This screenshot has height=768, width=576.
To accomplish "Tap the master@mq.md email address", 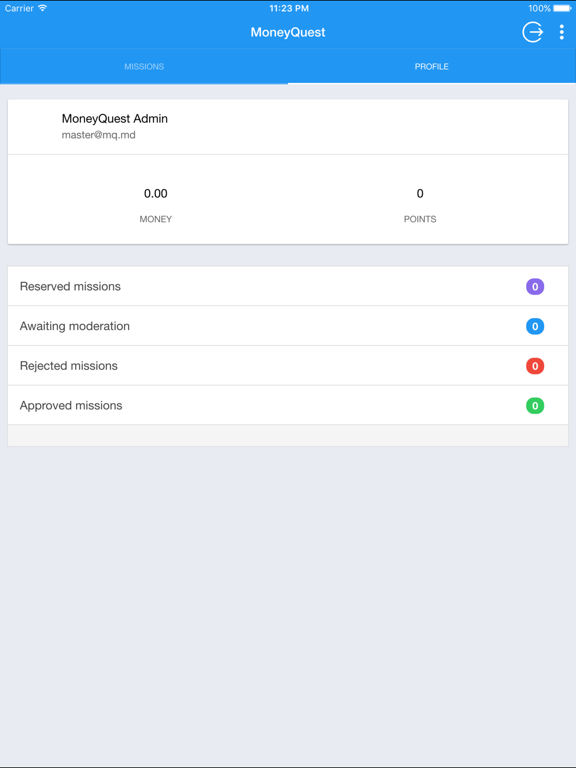I will pos(98,135).
